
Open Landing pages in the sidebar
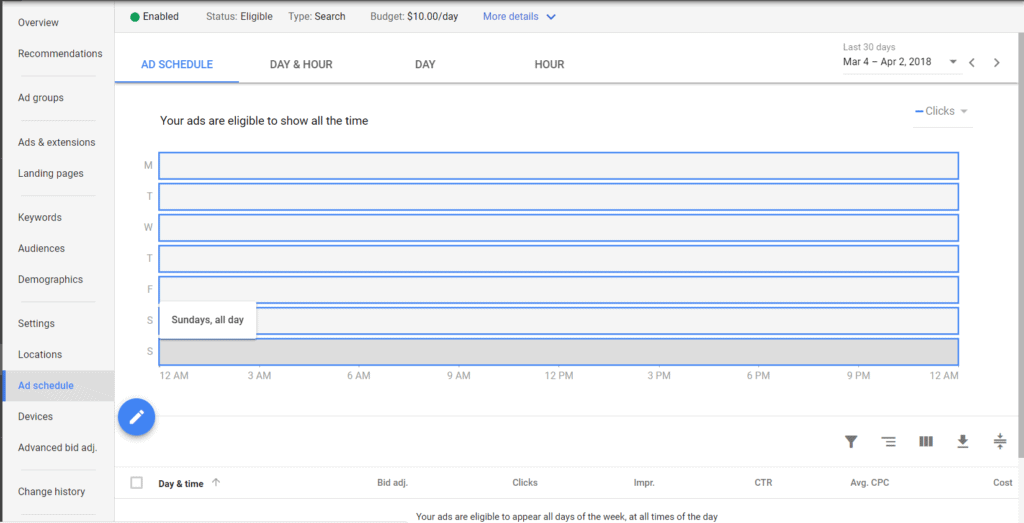pos(50,174)
